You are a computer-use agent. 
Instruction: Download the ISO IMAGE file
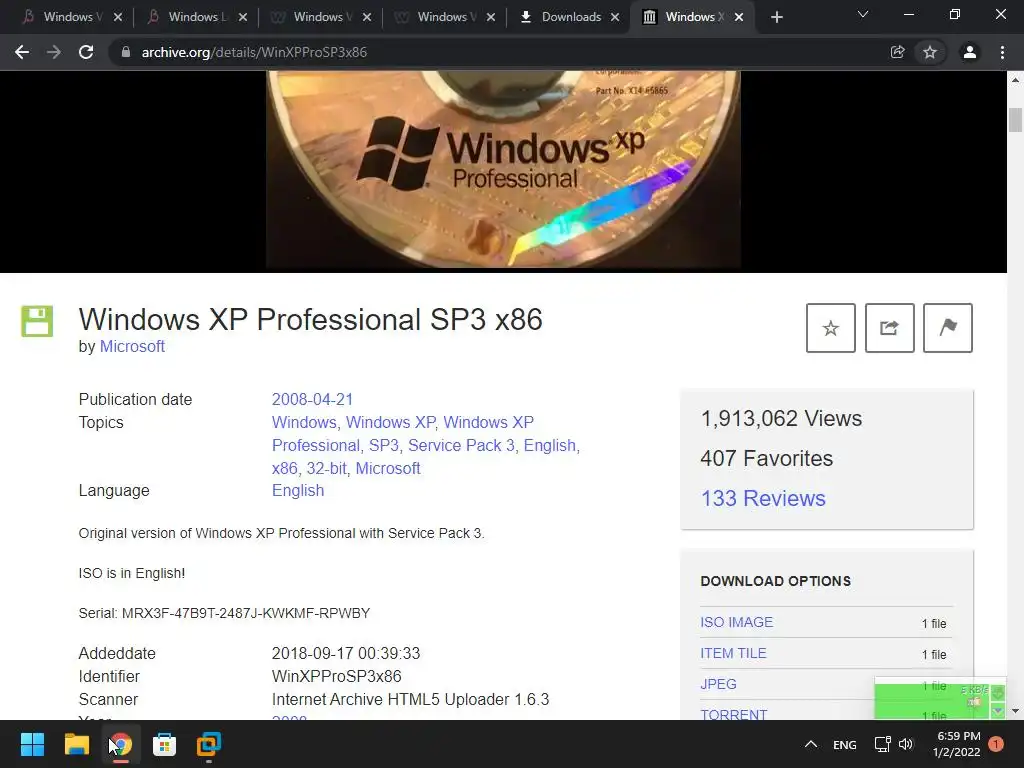pyautogui.click(x=736, y=622)
